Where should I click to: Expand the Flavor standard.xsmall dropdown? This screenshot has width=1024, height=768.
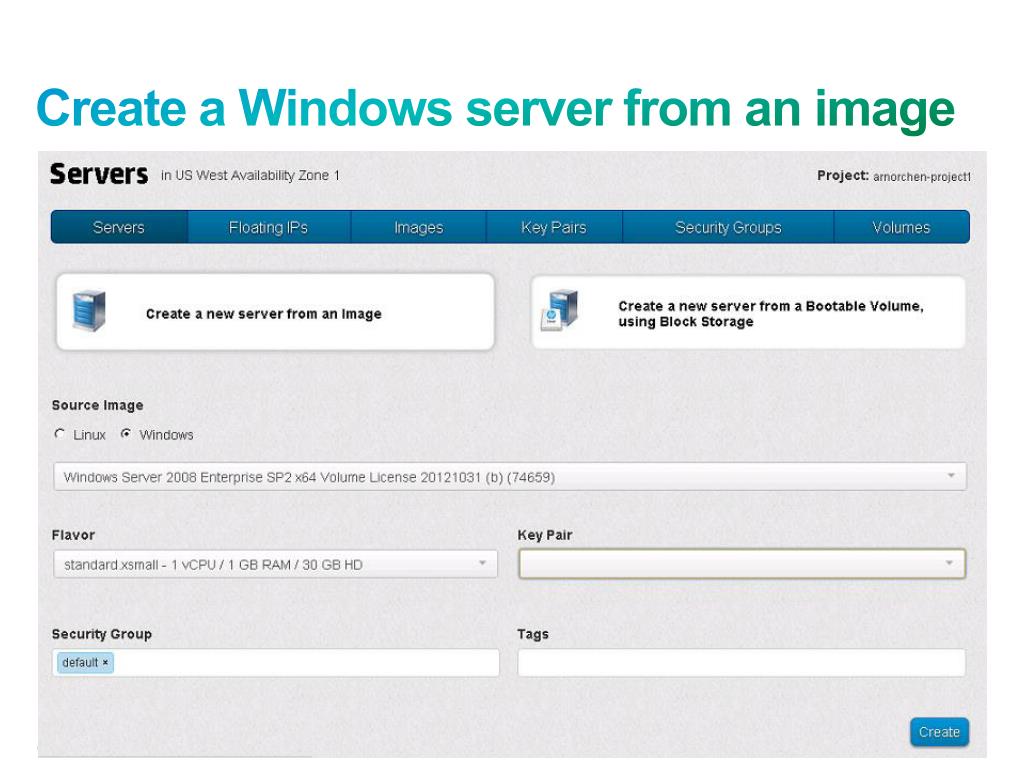[275, 564]
